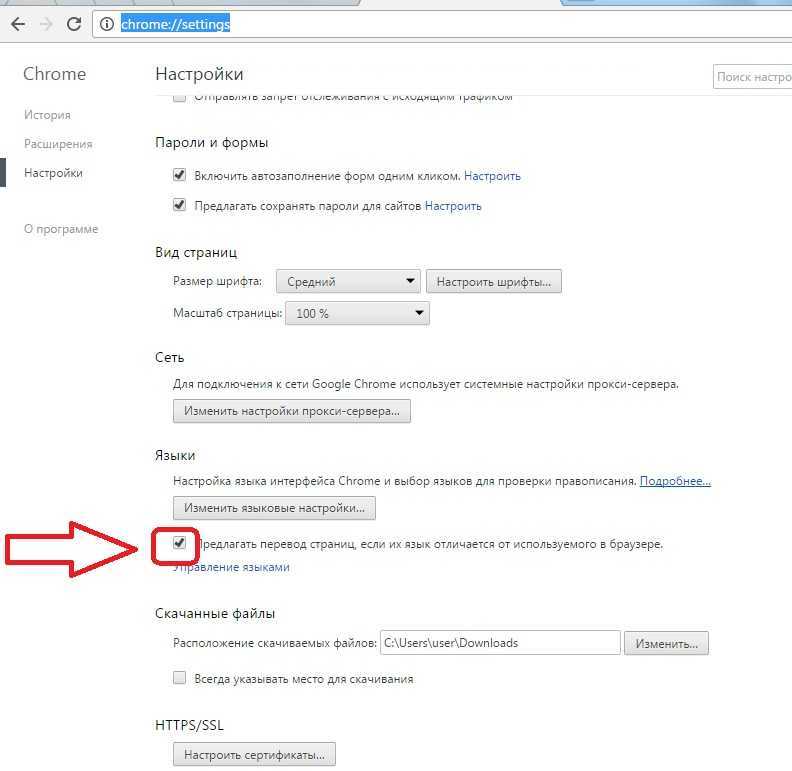Click the site info icon in address bar
The height and width of the screenshot is (771, 792).
click(107, 24)
